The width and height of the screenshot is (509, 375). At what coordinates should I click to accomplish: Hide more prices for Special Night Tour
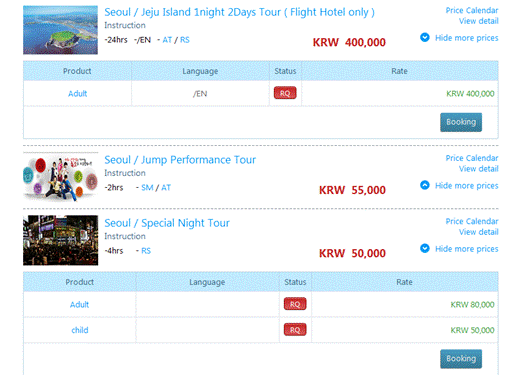click(466, 249)
